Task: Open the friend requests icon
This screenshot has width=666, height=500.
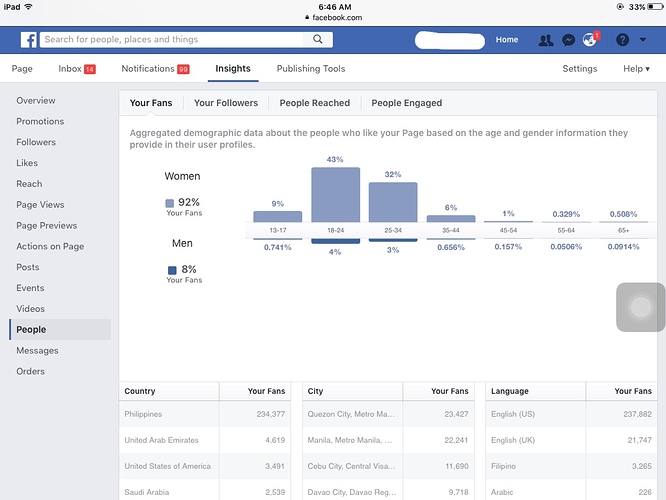Action: 546,40
